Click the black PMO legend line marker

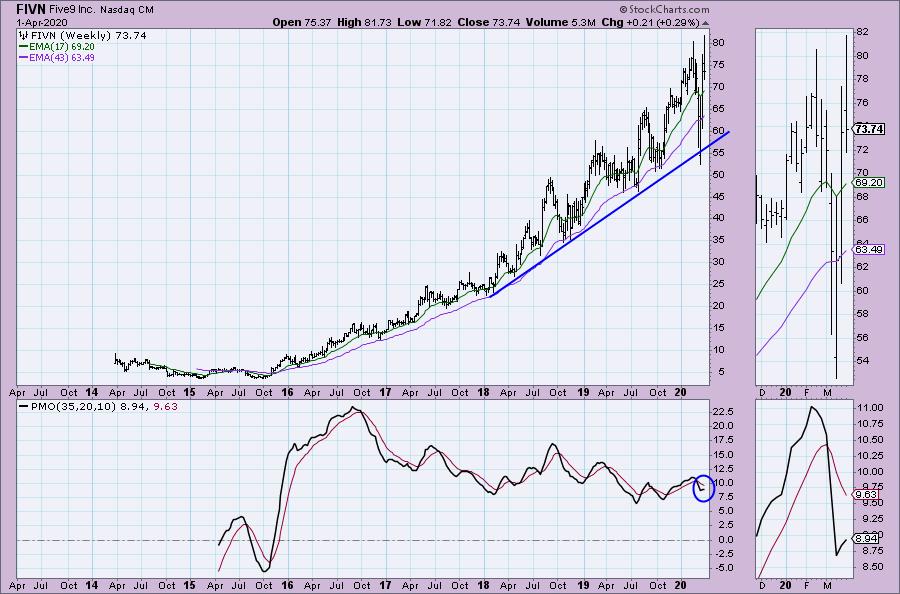click(x=24, y=406)
